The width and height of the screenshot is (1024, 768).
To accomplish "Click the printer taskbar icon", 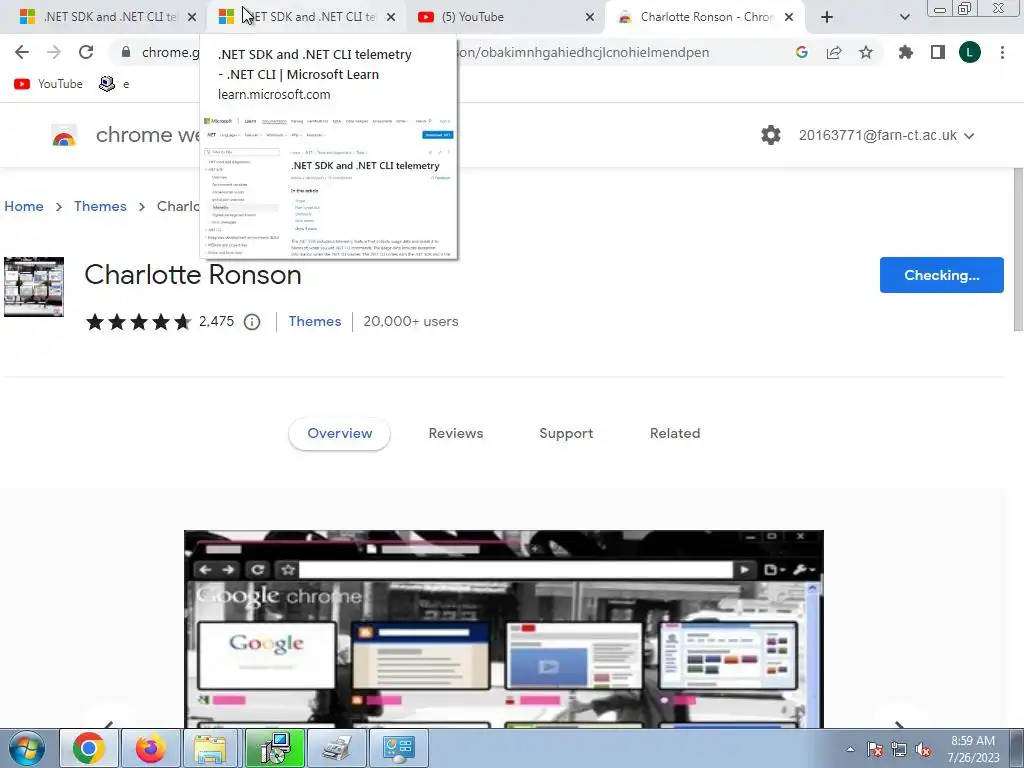I will click(336, 748).
